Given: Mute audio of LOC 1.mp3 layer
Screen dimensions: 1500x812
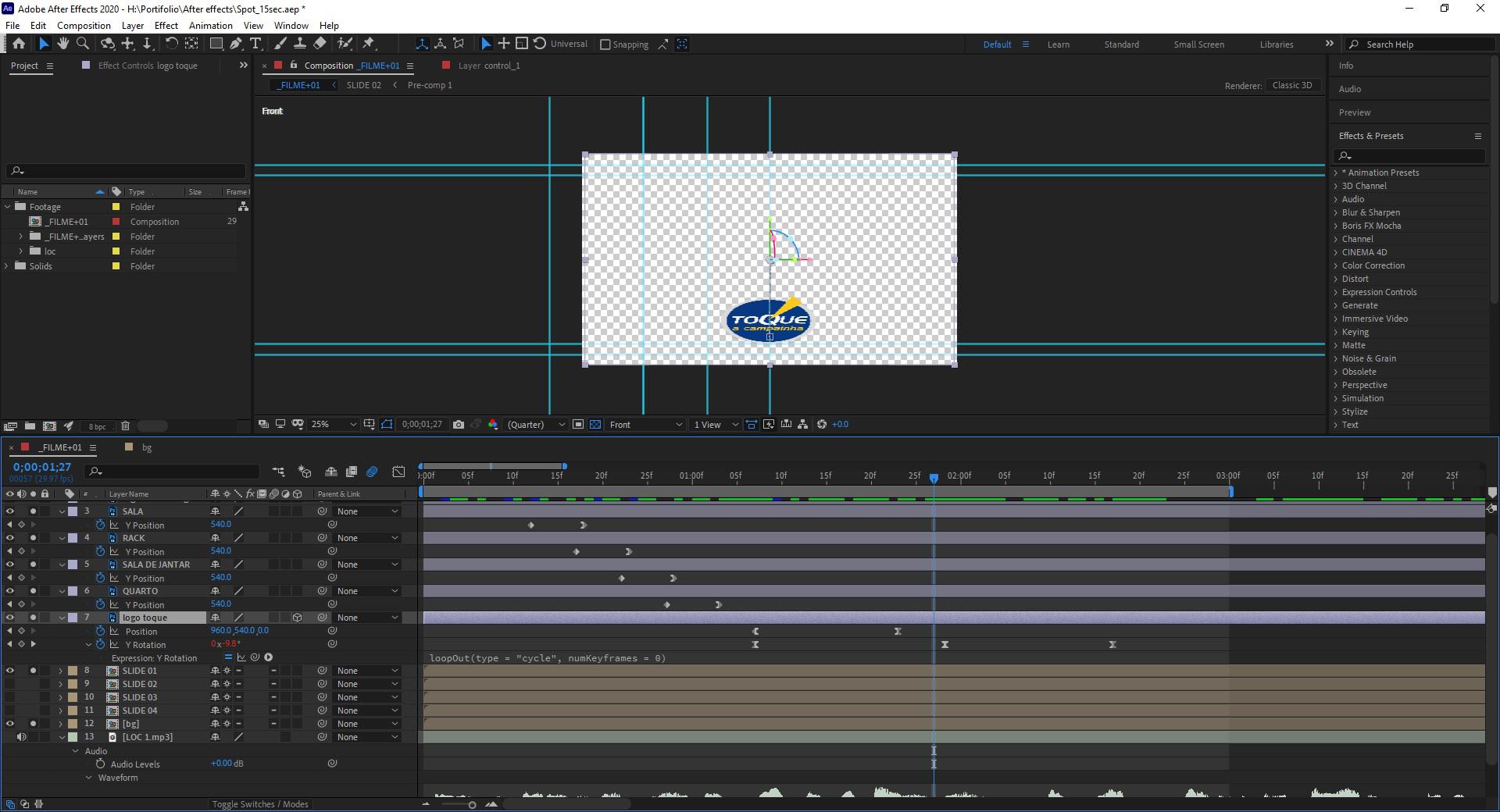Looking at the screenshot, I should click(22, 737).
